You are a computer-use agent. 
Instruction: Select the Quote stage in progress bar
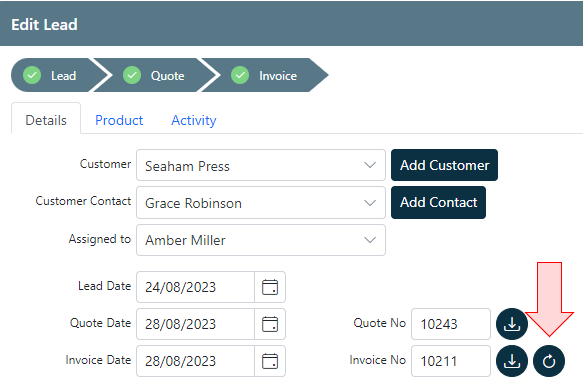tap(158, 75)
